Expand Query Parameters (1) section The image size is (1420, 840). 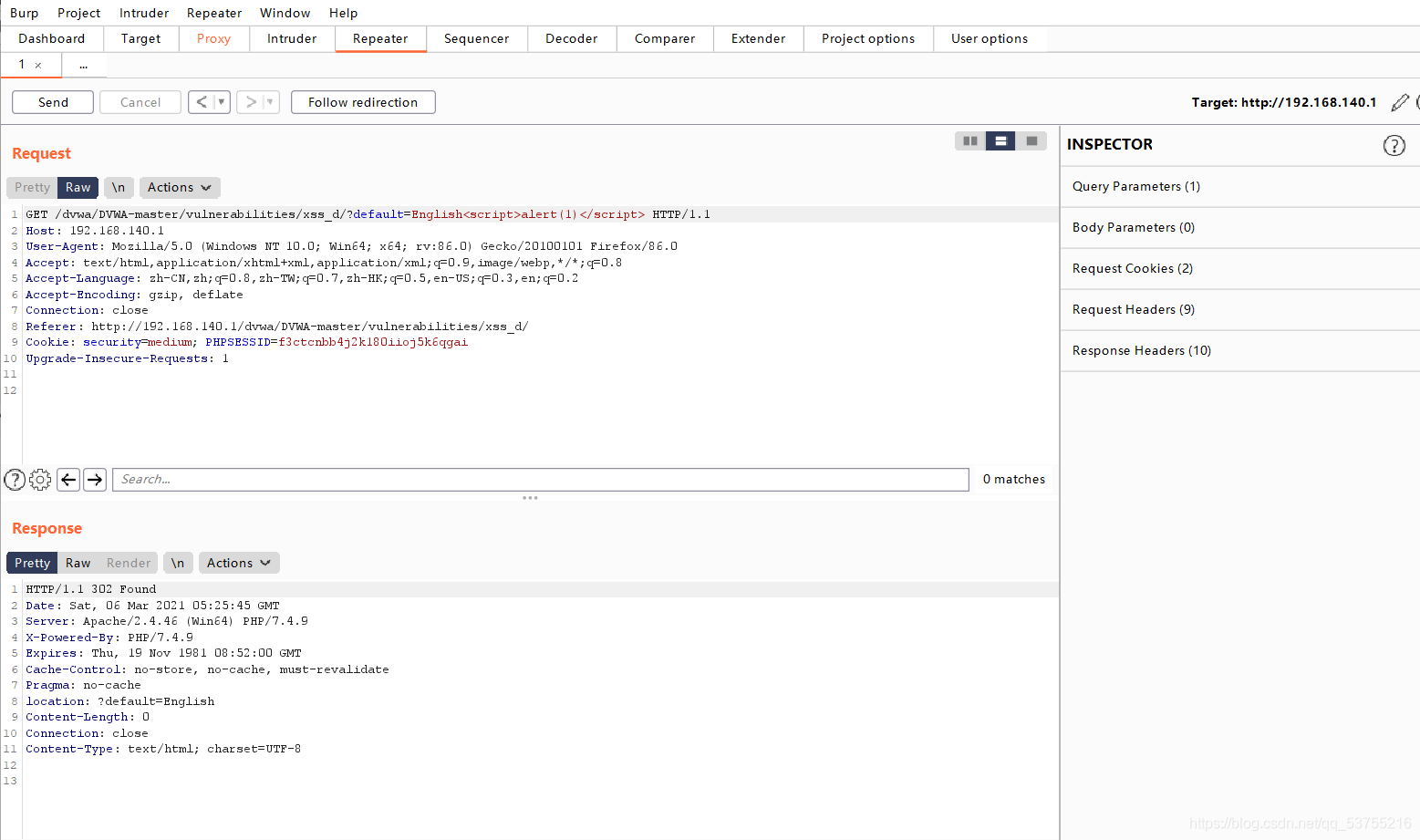coord(1239,186)
